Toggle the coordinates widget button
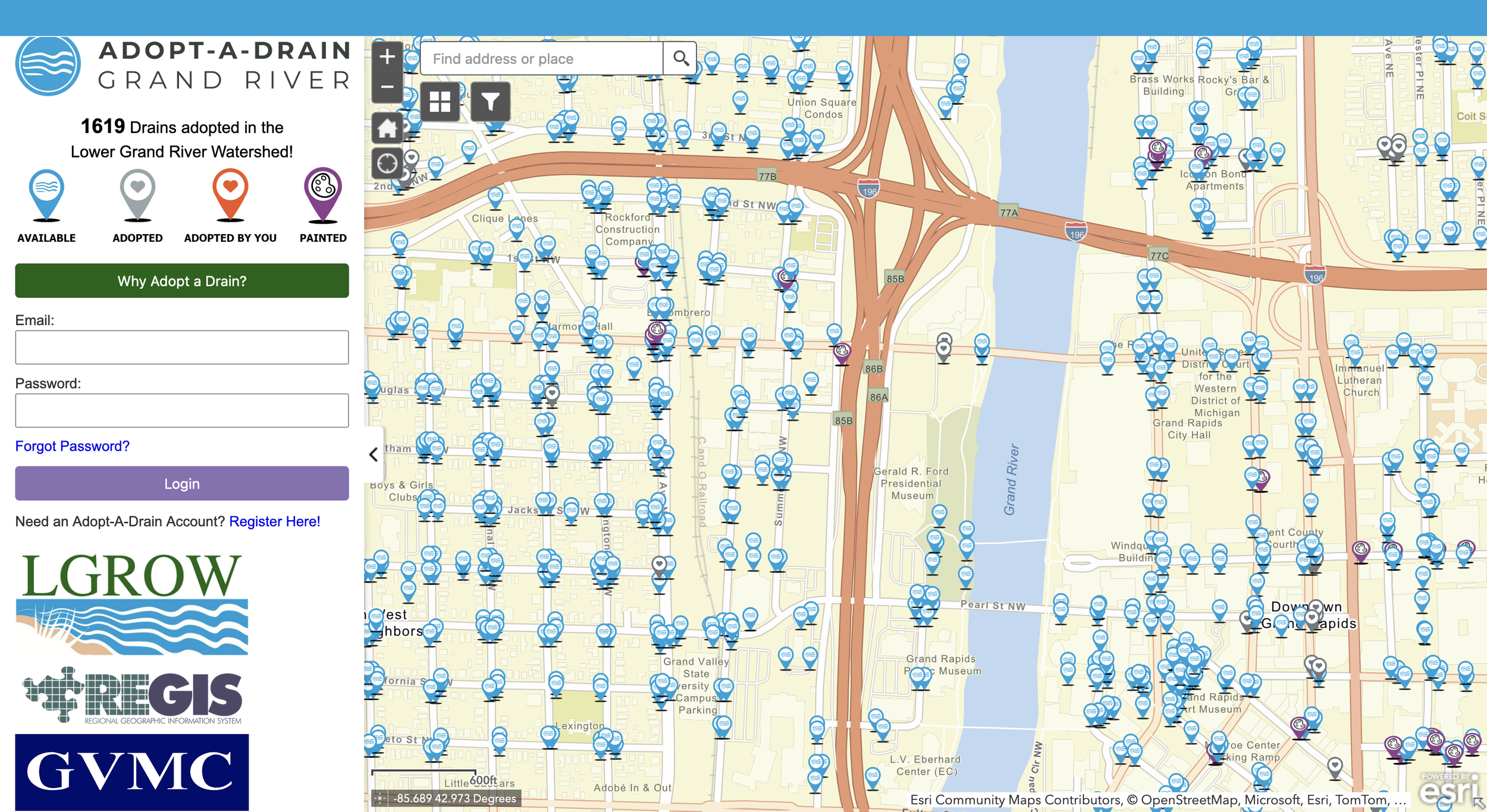This screenshot has width=1487, height=812. pos(381,798)
